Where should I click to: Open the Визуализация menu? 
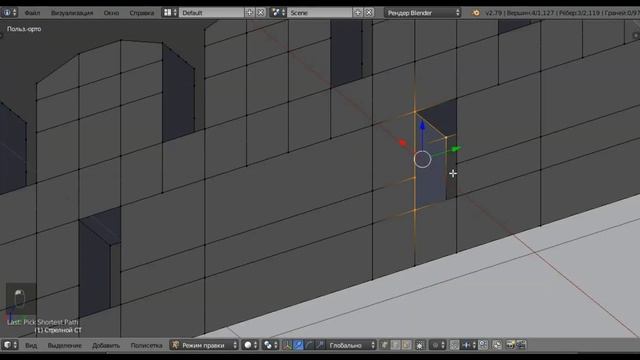point(72,13)
